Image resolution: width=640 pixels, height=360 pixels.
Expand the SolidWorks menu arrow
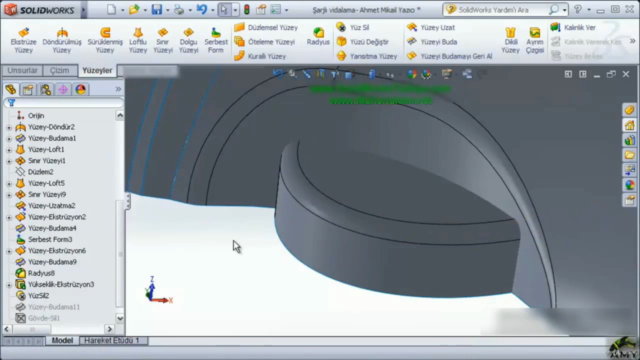click(x=83, y=10)
